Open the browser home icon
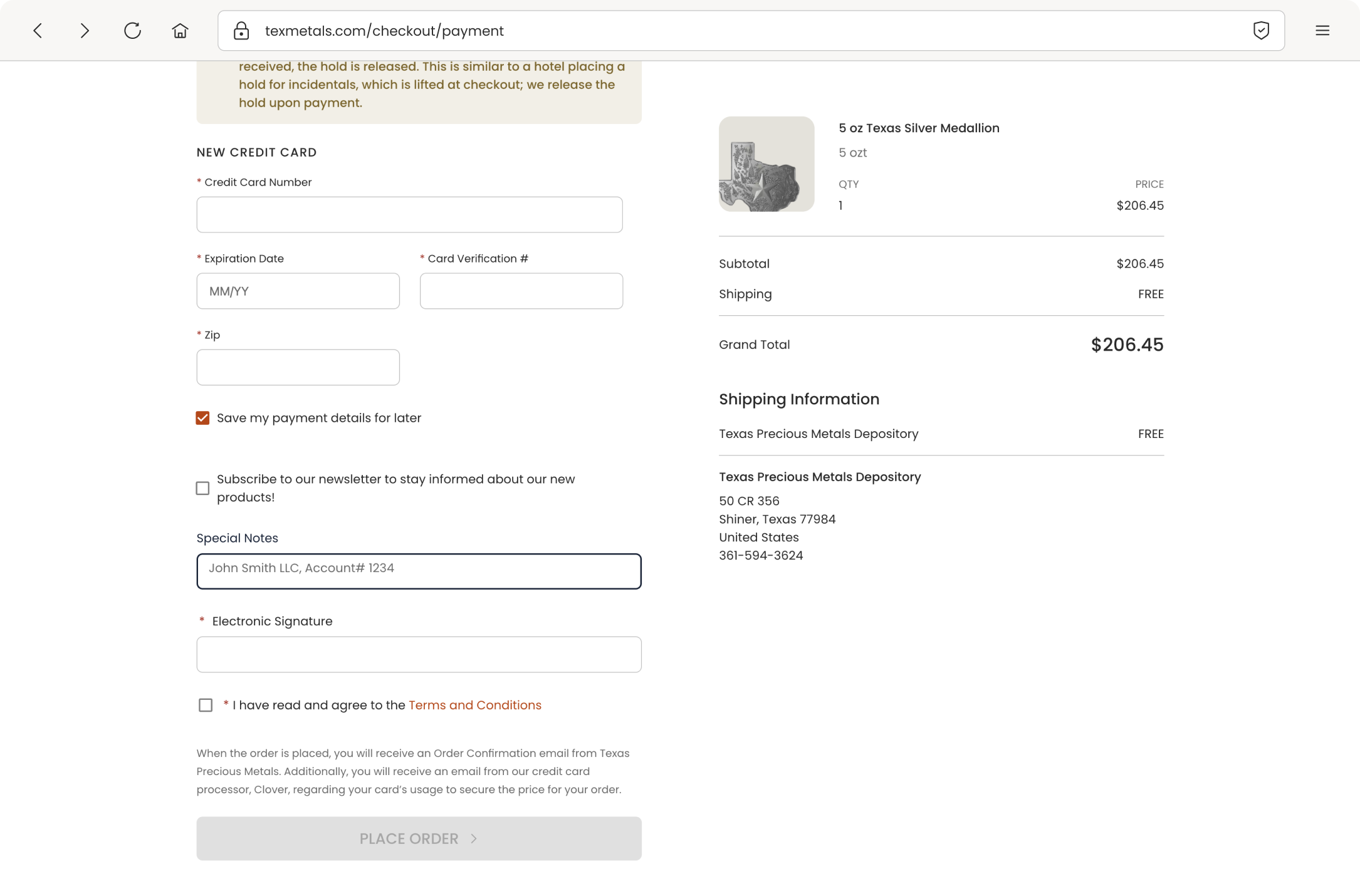1360x896 pixels. [180, 31]
